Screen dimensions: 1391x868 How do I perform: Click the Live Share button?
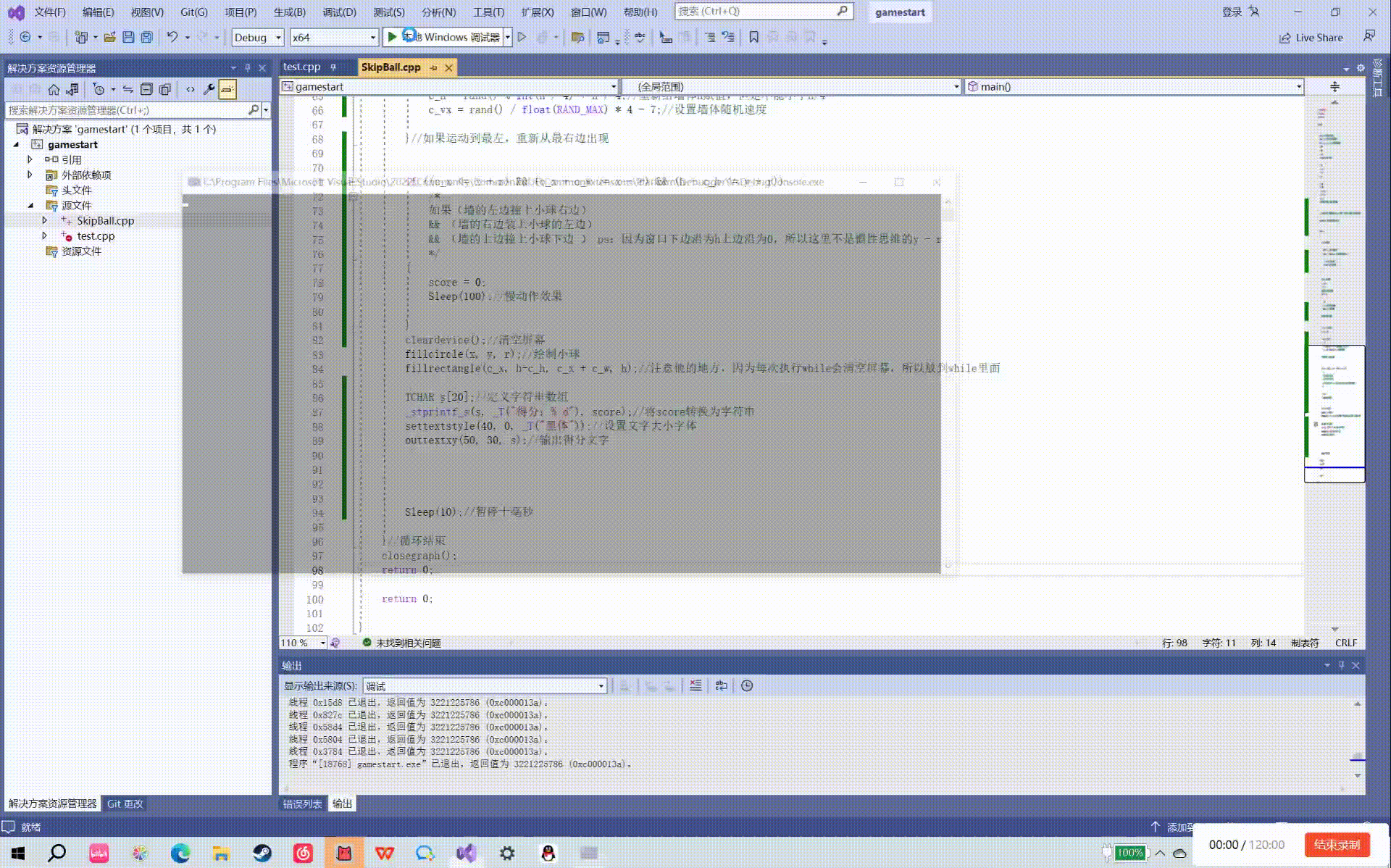(1311, 38)
